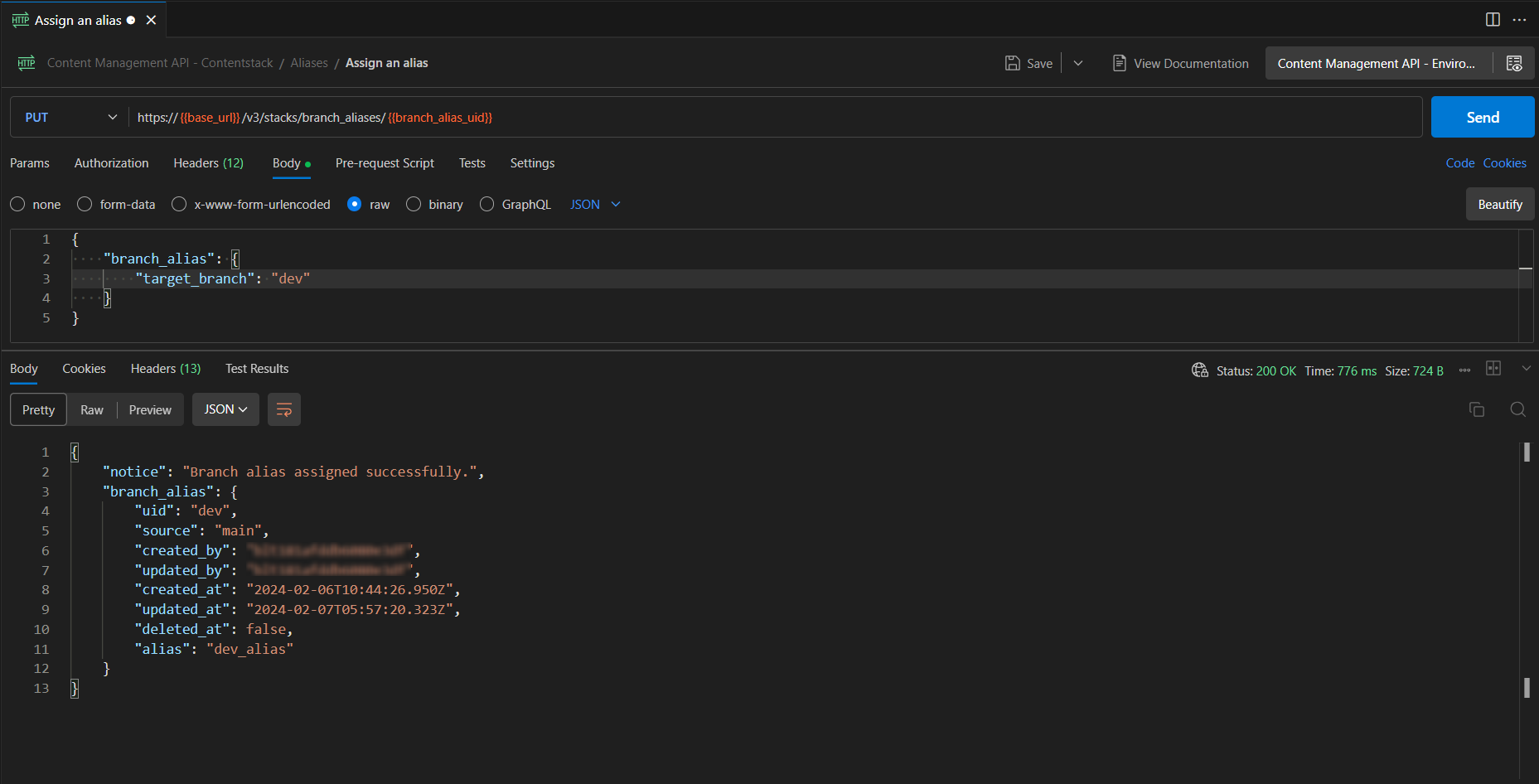Open the response Headers (13) tab
Screen dimensions: 1539x784
coord(166,369)
